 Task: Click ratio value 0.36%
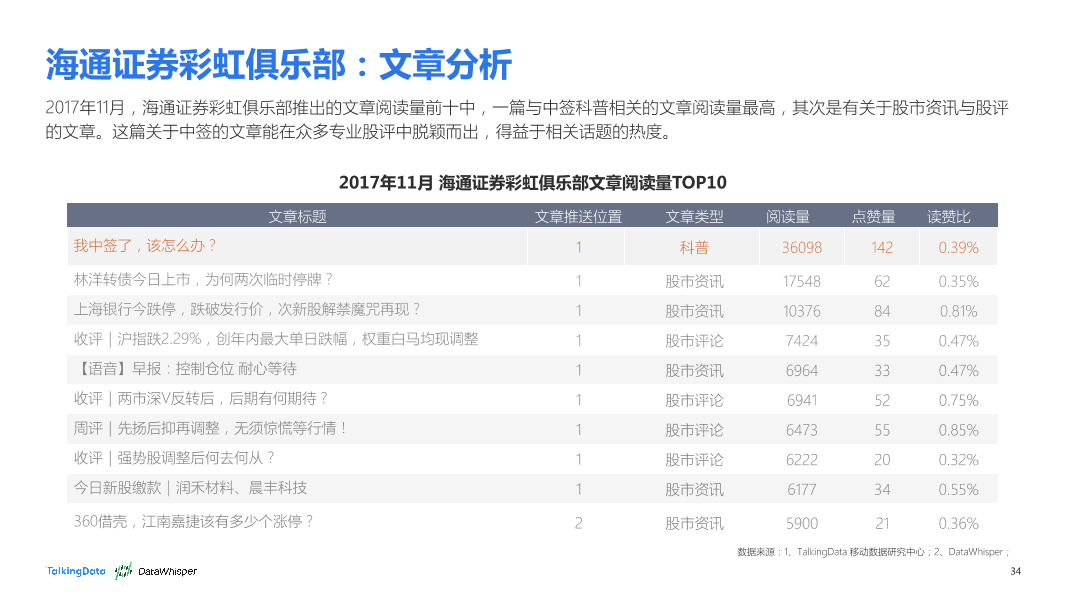click(958, 524)
